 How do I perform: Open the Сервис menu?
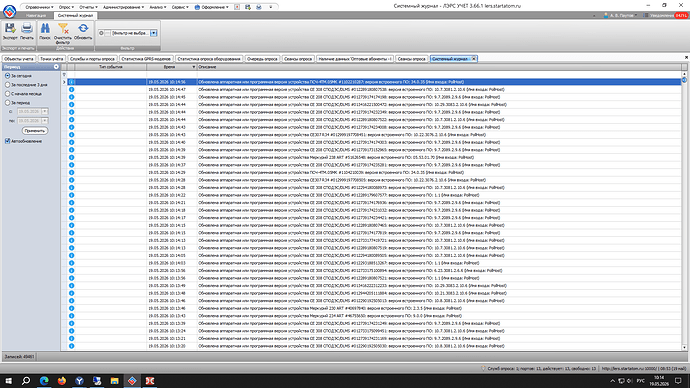click(x=180, y=7)
